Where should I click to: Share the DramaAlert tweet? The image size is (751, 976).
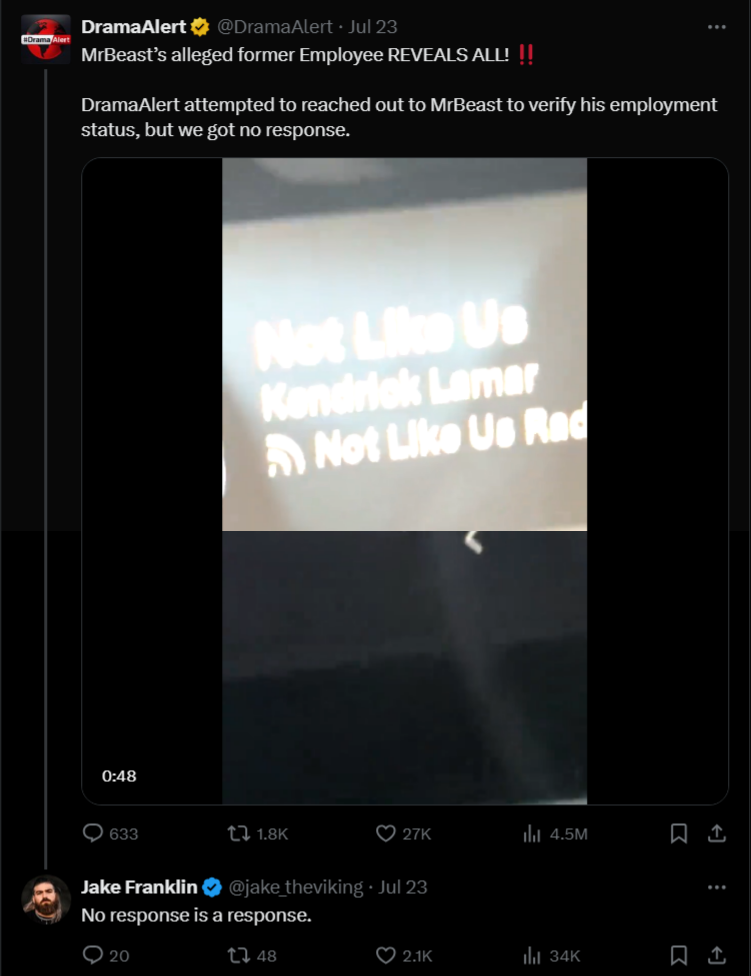point(717,833)
